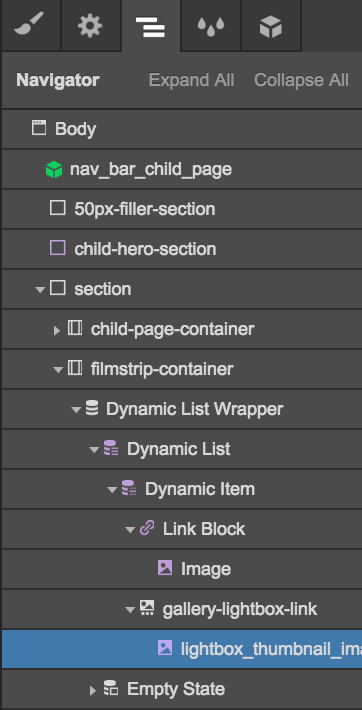Viewport: 362px width, 710px height.
Task: Click the Dynamic Item collection icon
Action: click(x=129, y=488)
